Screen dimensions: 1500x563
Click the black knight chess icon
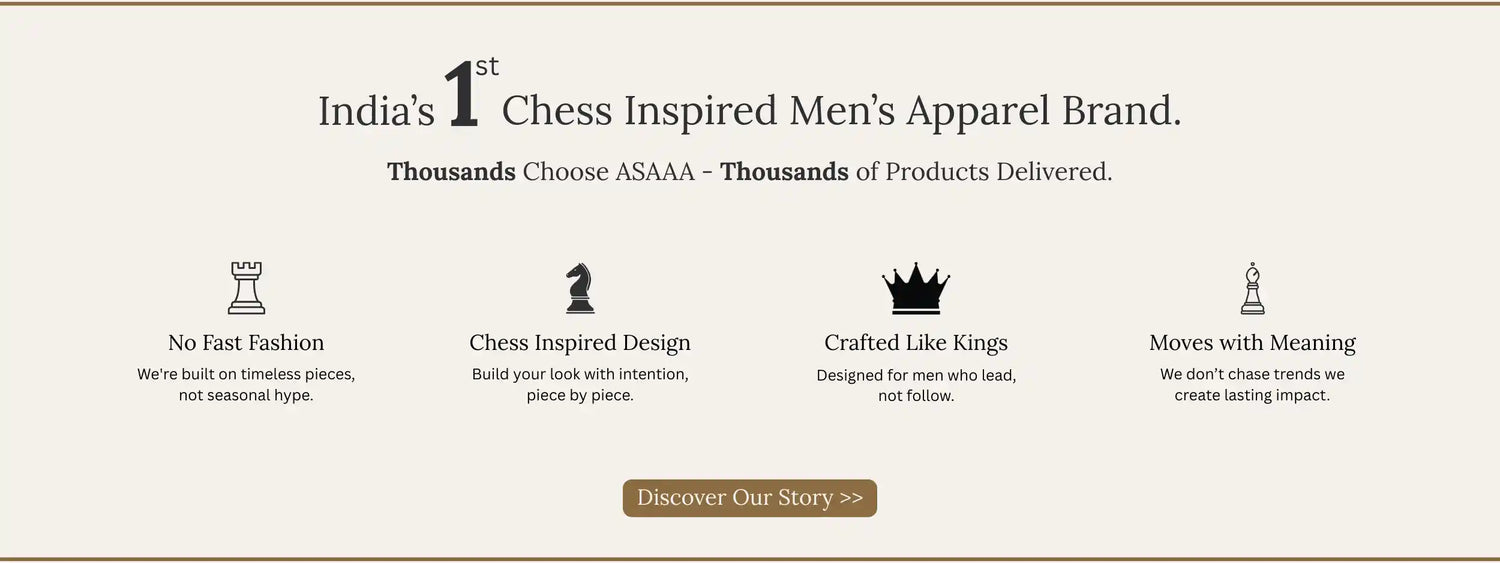click(580, 288)
